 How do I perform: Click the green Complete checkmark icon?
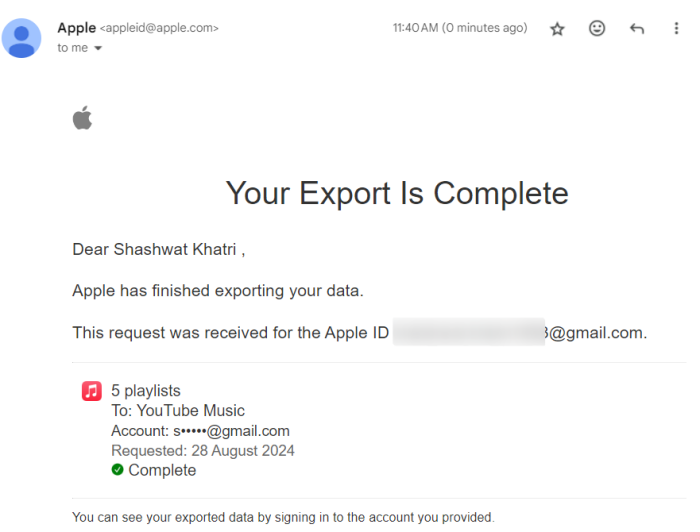118,470
